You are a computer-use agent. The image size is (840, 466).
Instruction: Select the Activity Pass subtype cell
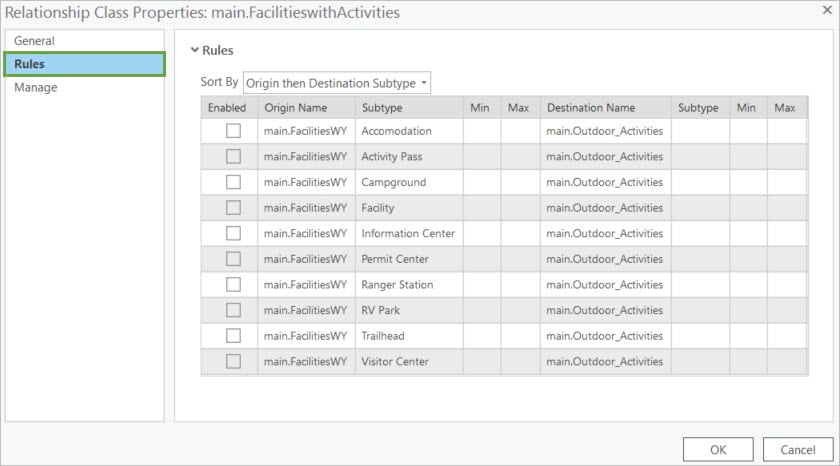409,156
